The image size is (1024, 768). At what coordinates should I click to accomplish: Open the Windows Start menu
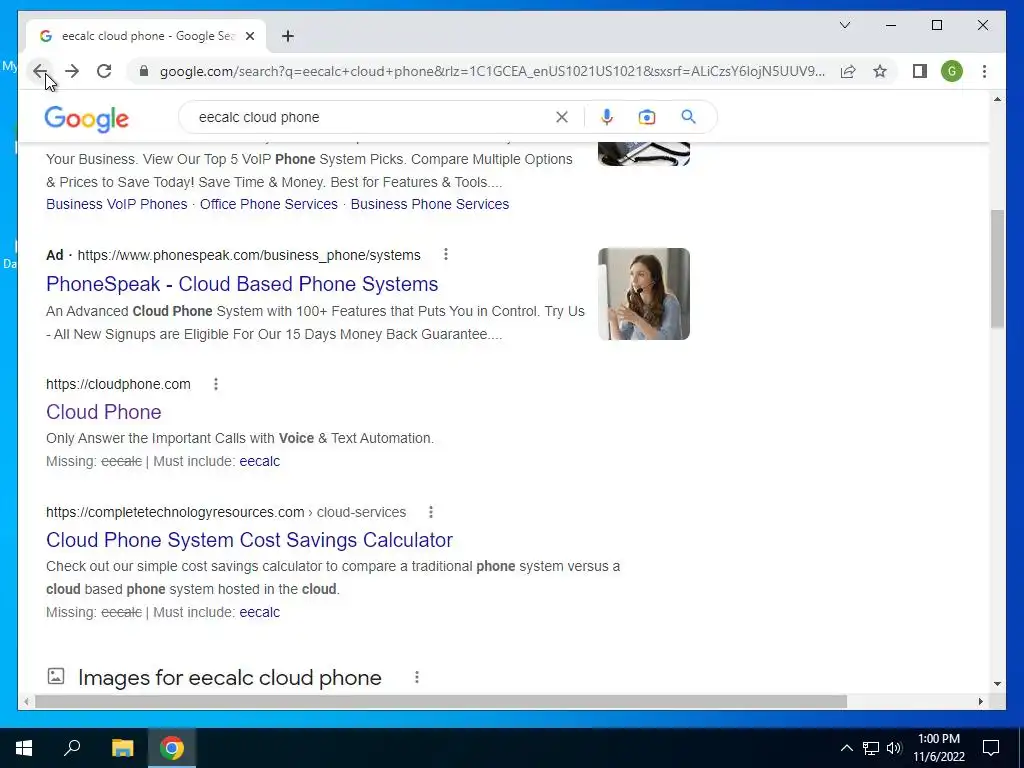[24, 748]
